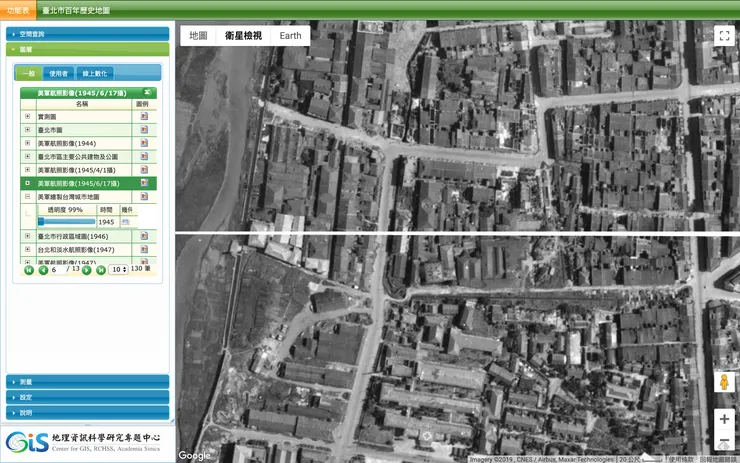The height and width of the screenshot is (463, 740).
Task: Open legend icon for 台北和淡水航照影像(1947) row
Action: click(x=144, y=249)
